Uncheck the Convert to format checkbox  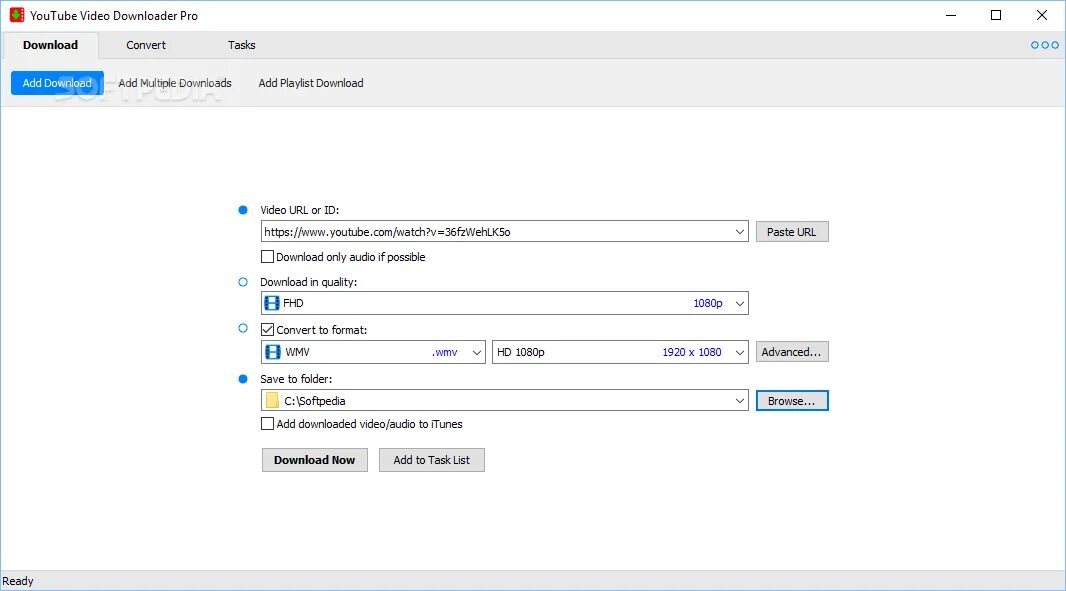pyautogui.click(x=268, y=330)
